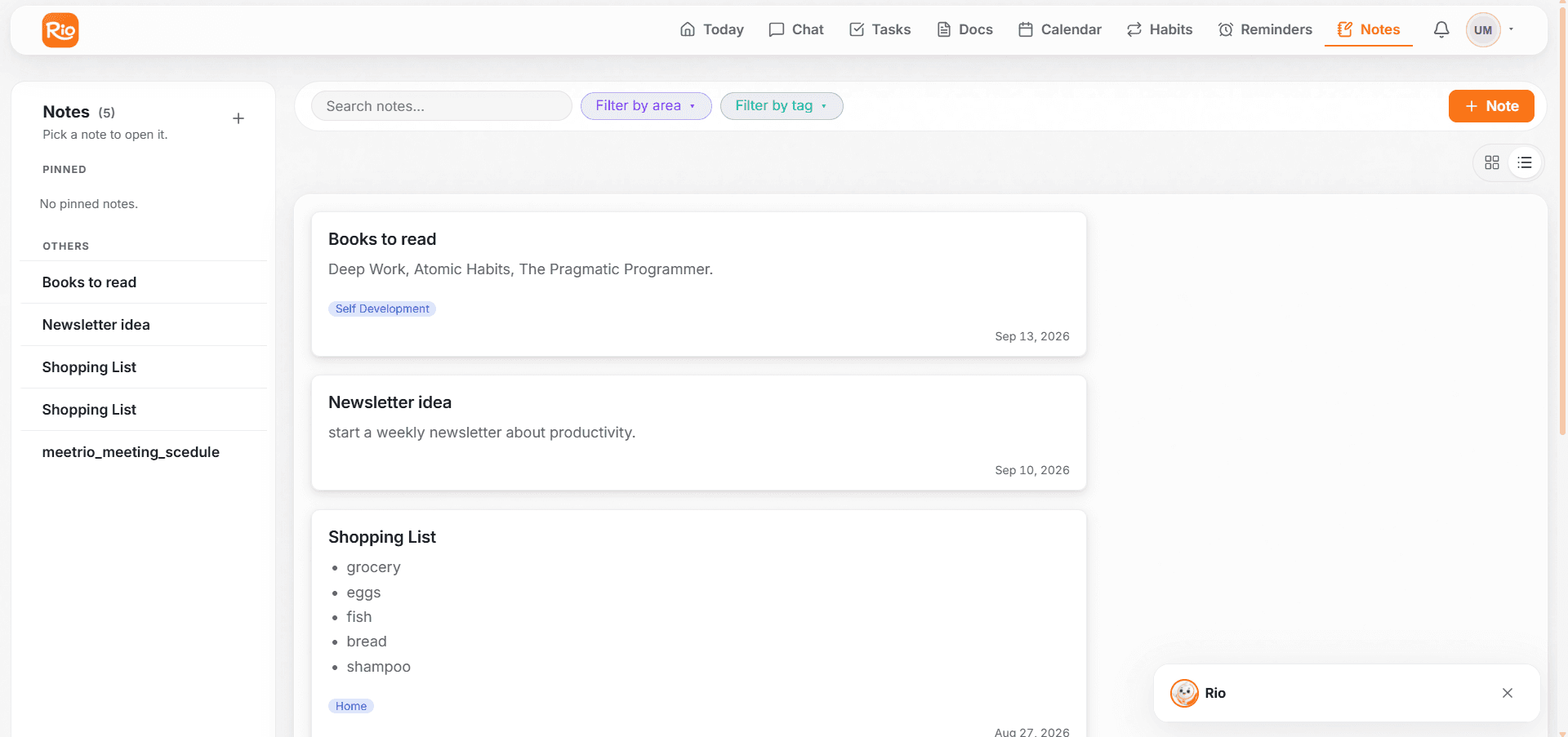Switch to grid view layout
1568x737 pixels.
1492,162
